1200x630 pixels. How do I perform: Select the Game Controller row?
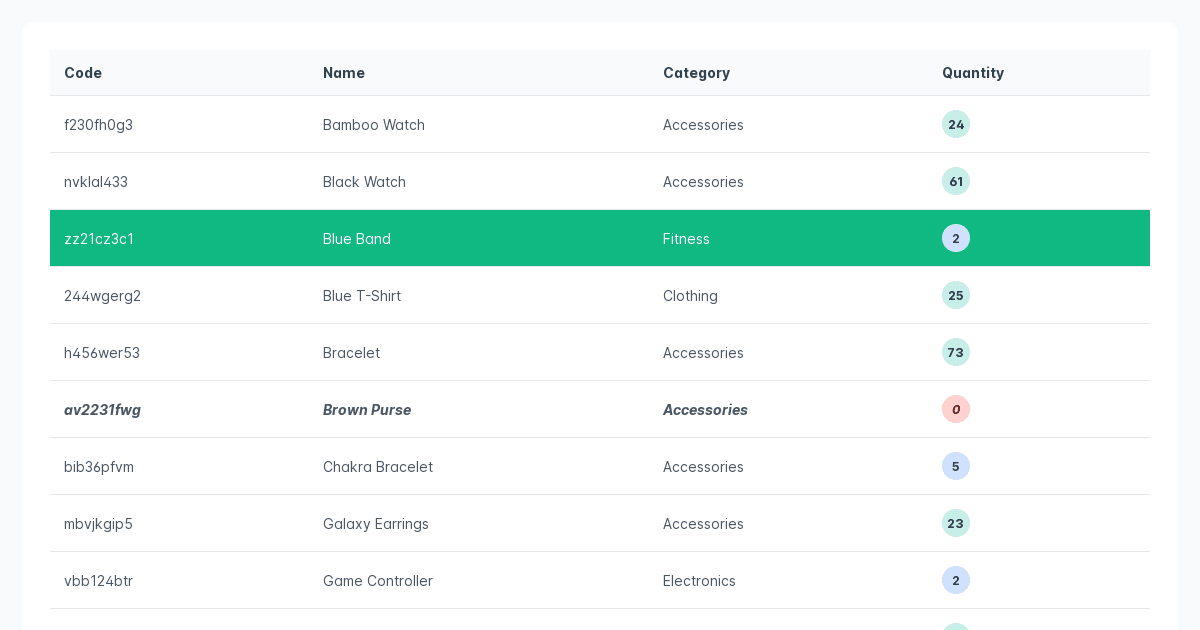pyautogui.click(x=600, y=580)
